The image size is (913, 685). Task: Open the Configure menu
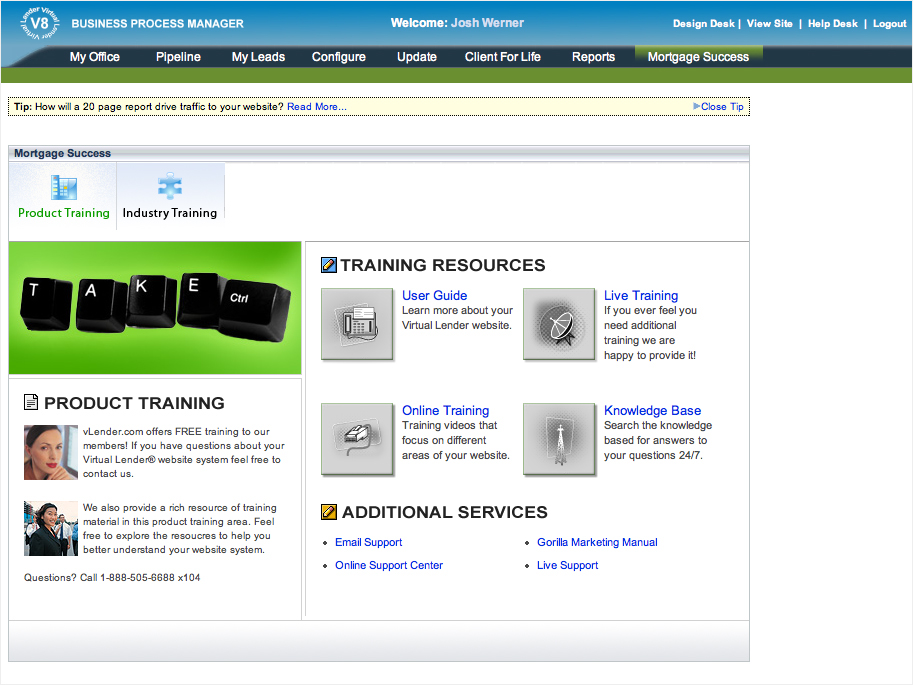pos(338,57)
